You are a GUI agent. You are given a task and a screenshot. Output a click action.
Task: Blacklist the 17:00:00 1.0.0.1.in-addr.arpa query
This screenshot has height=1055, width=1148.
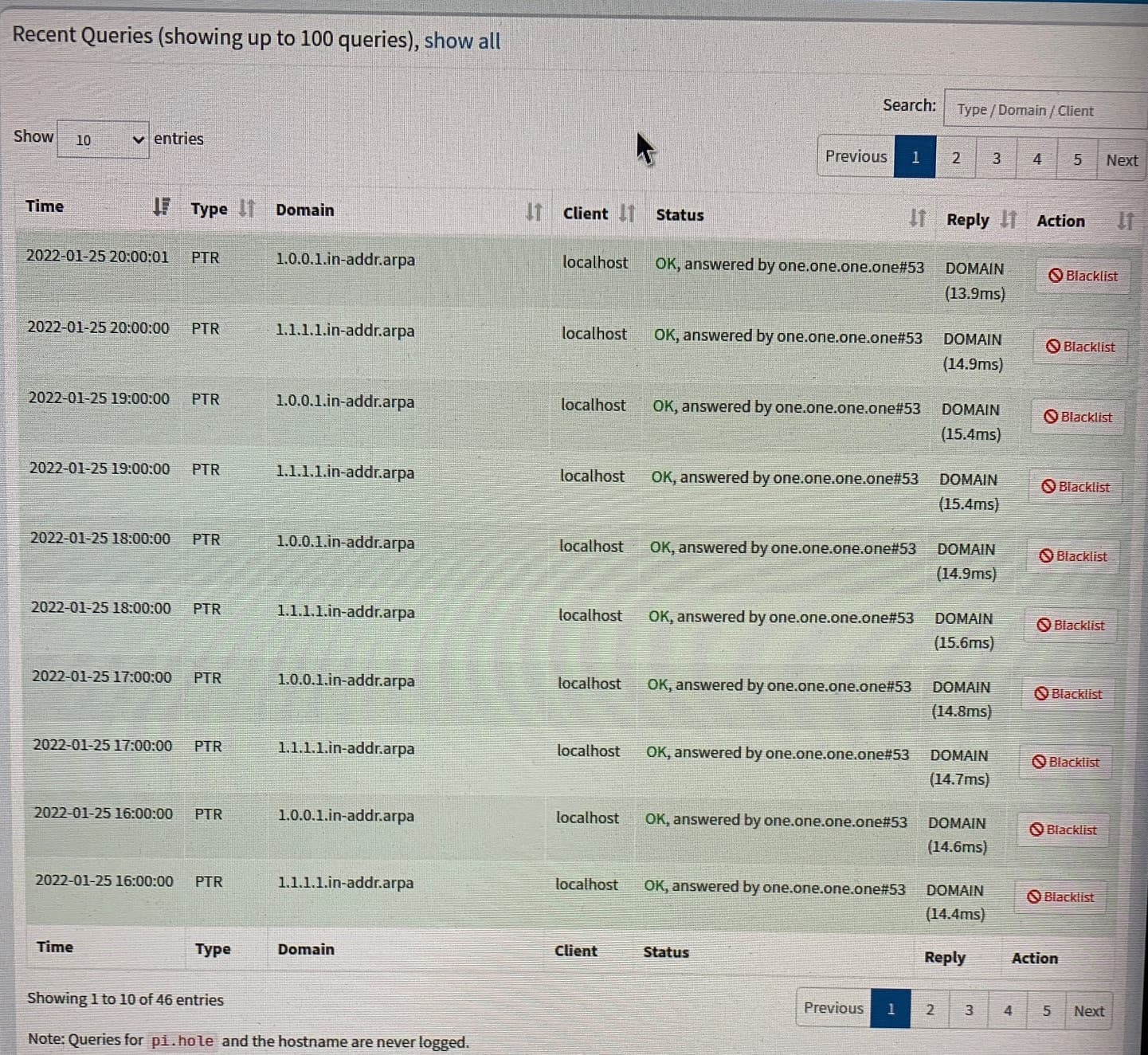1068,694
